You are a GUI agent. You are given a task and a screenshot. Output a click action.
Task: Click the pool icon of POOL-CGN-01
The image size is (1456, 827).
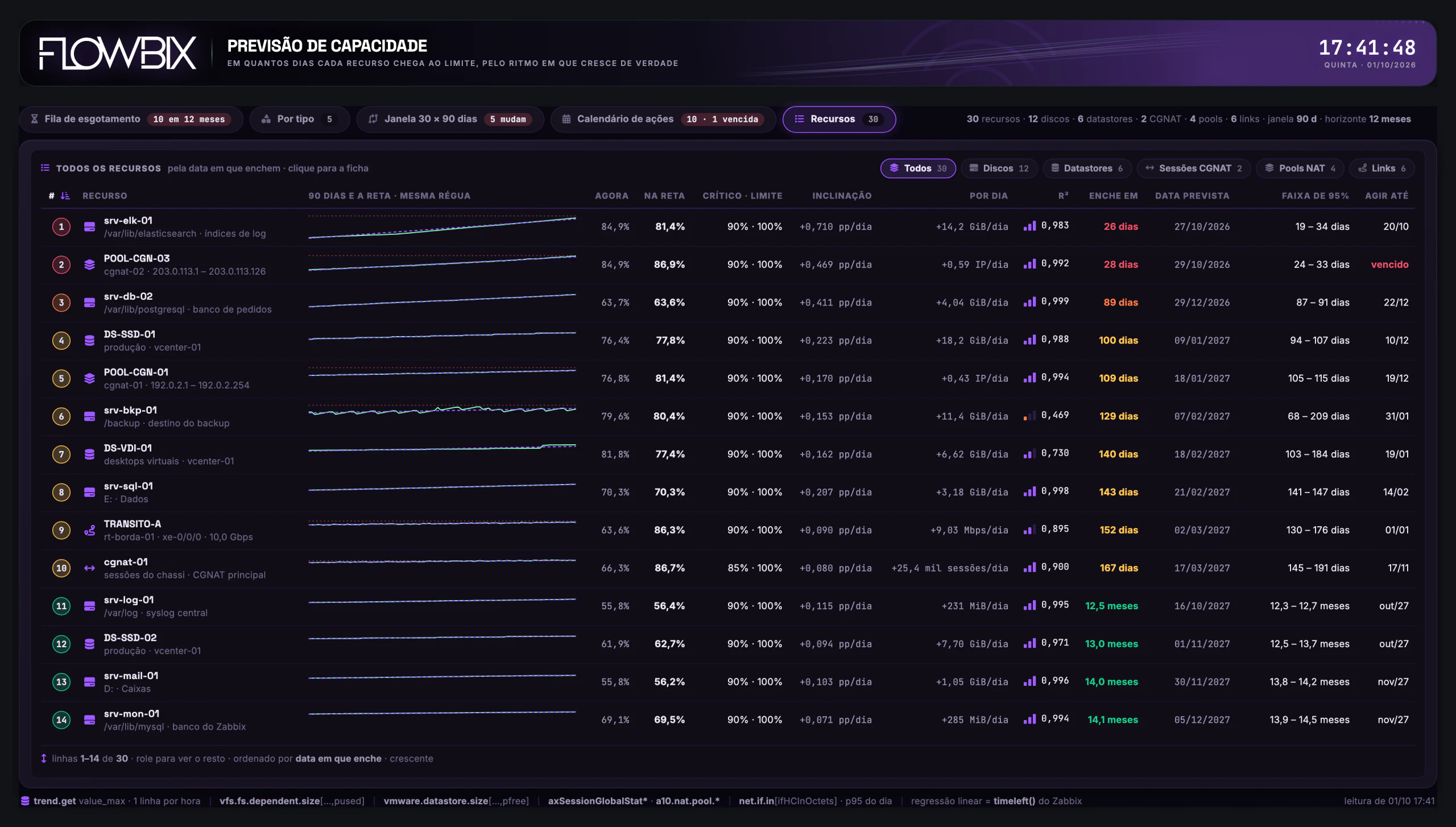[x=89, y=378]
